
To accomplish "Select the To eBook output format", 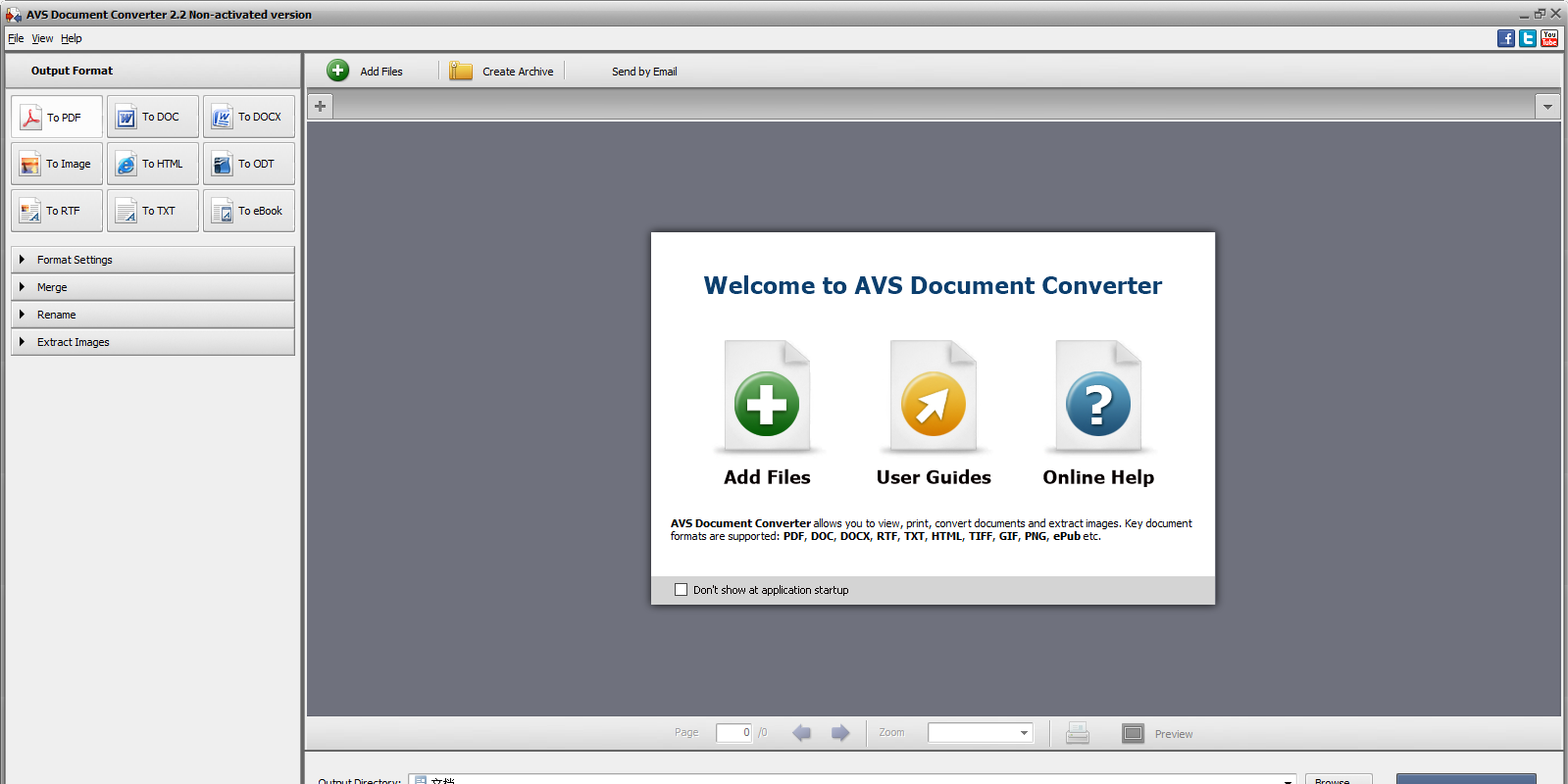I will point(249,211).
